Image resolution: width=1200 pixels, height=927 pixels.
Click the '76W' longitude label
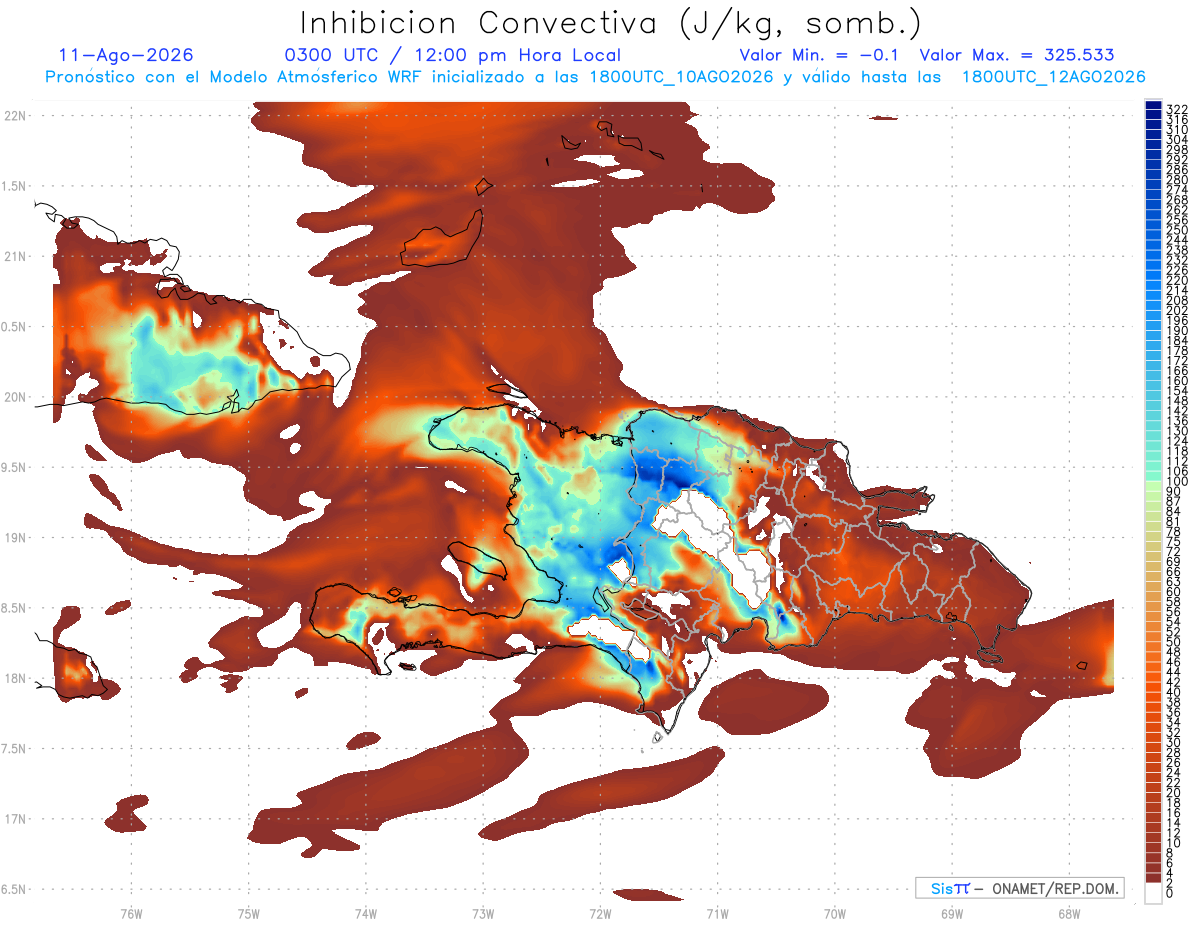pyautogui.click(x=131, y=912)
